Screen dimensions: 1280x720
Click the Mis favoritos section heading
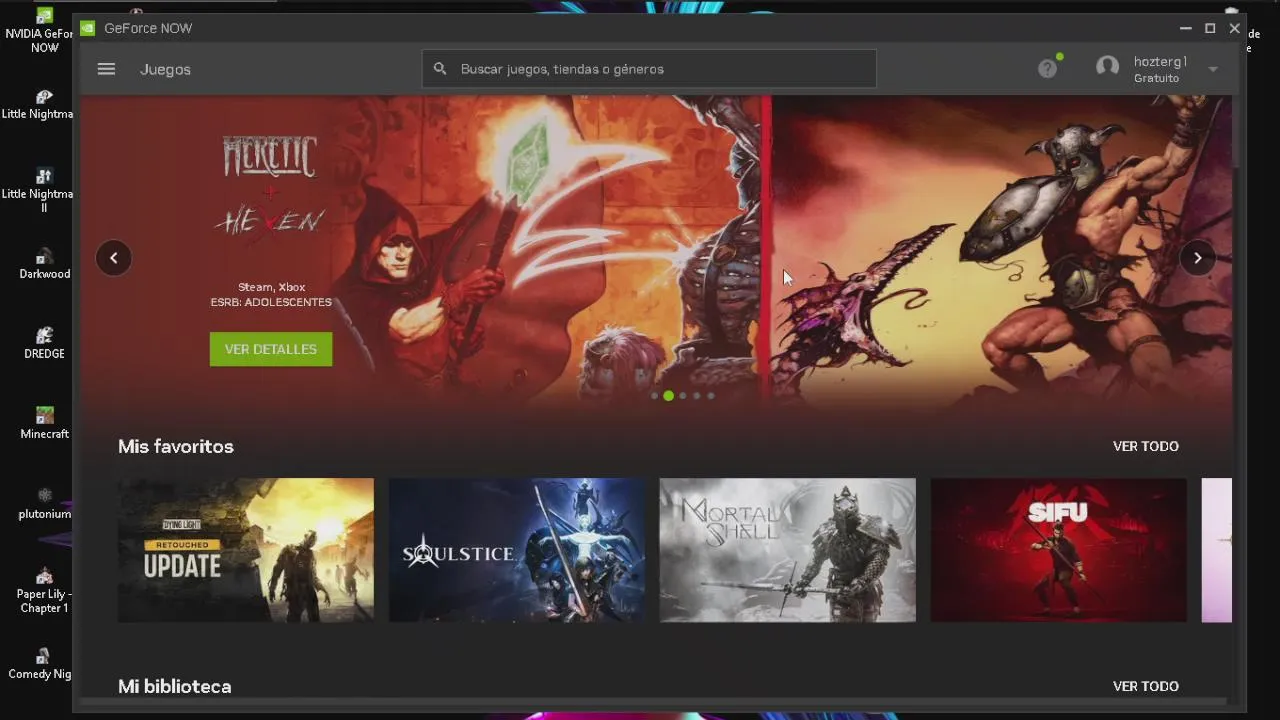coord(176,446)
